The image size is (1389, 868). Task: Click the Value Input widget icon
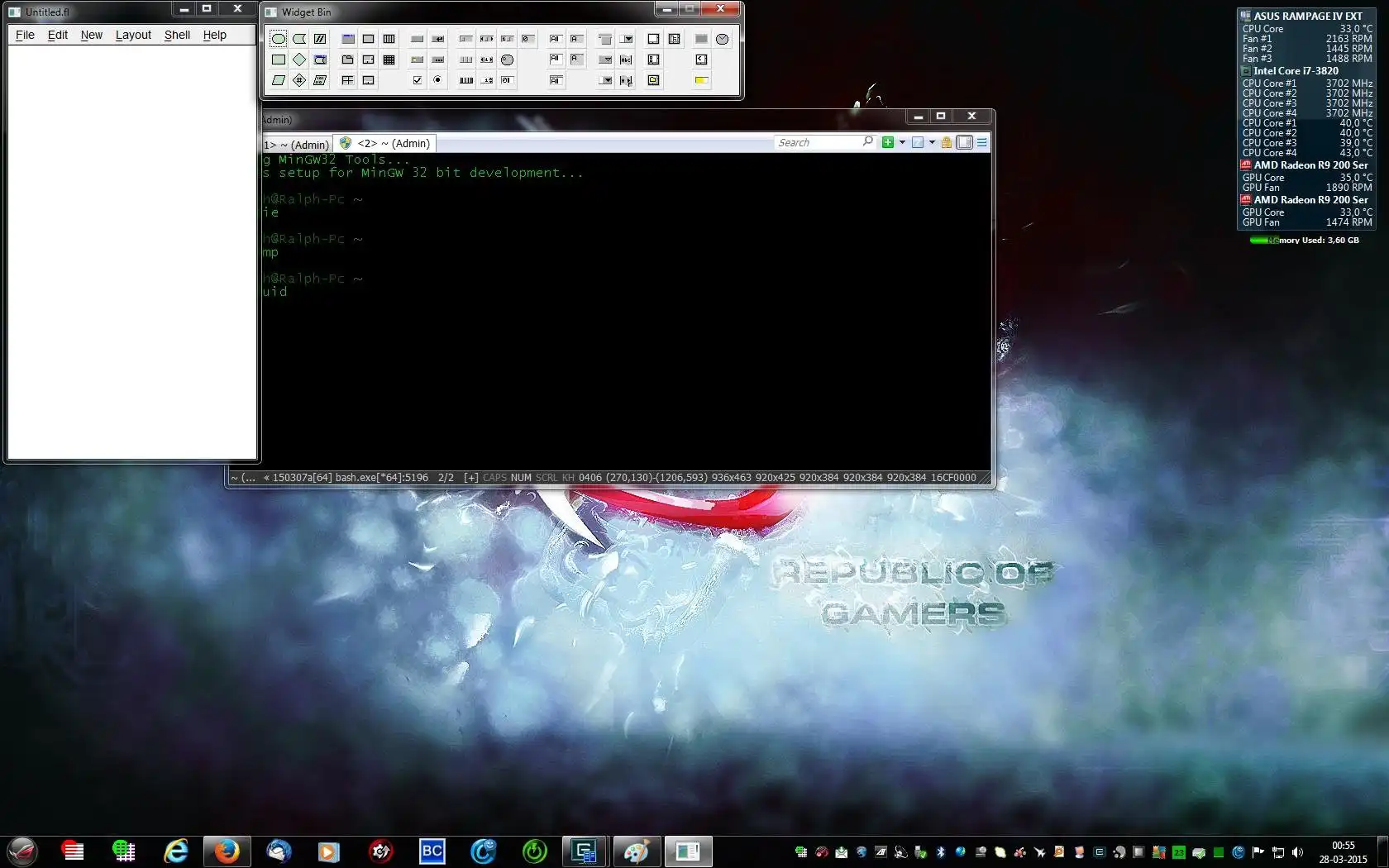[x=508, y=80]
